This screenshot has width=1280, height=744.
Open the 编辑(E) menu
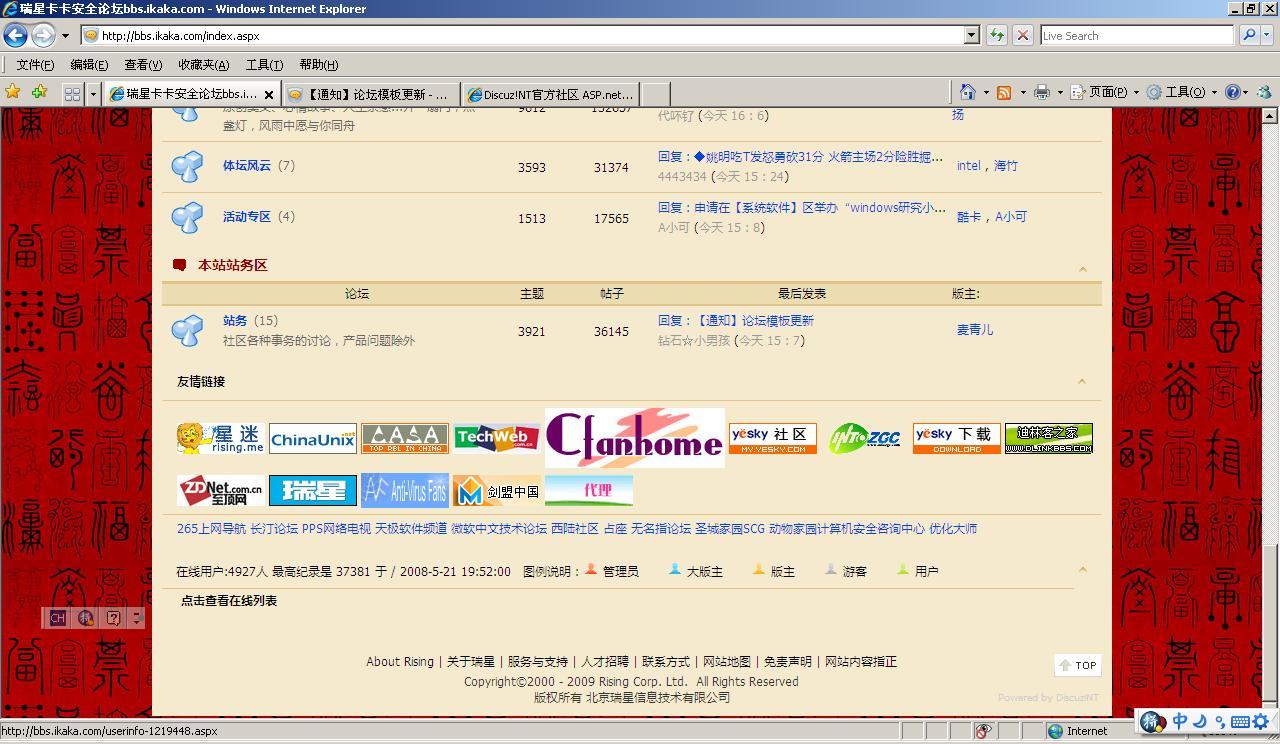[89, 65]
